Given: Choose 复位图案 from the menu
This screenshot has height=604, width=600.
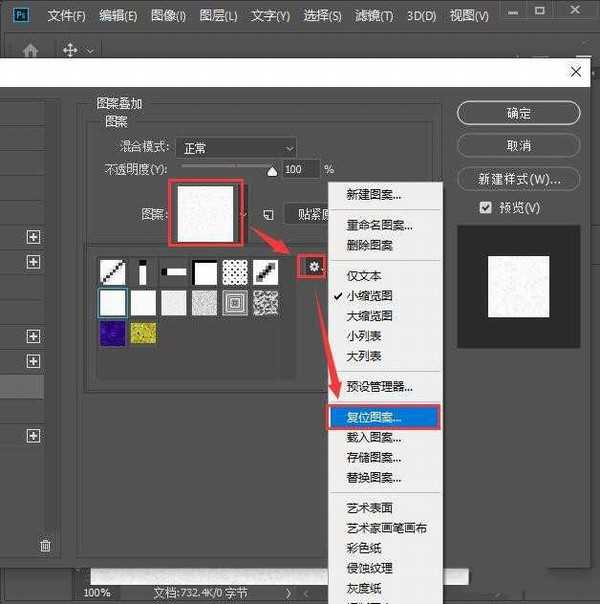Looking at the screenshot, I should tap(385, 417).
